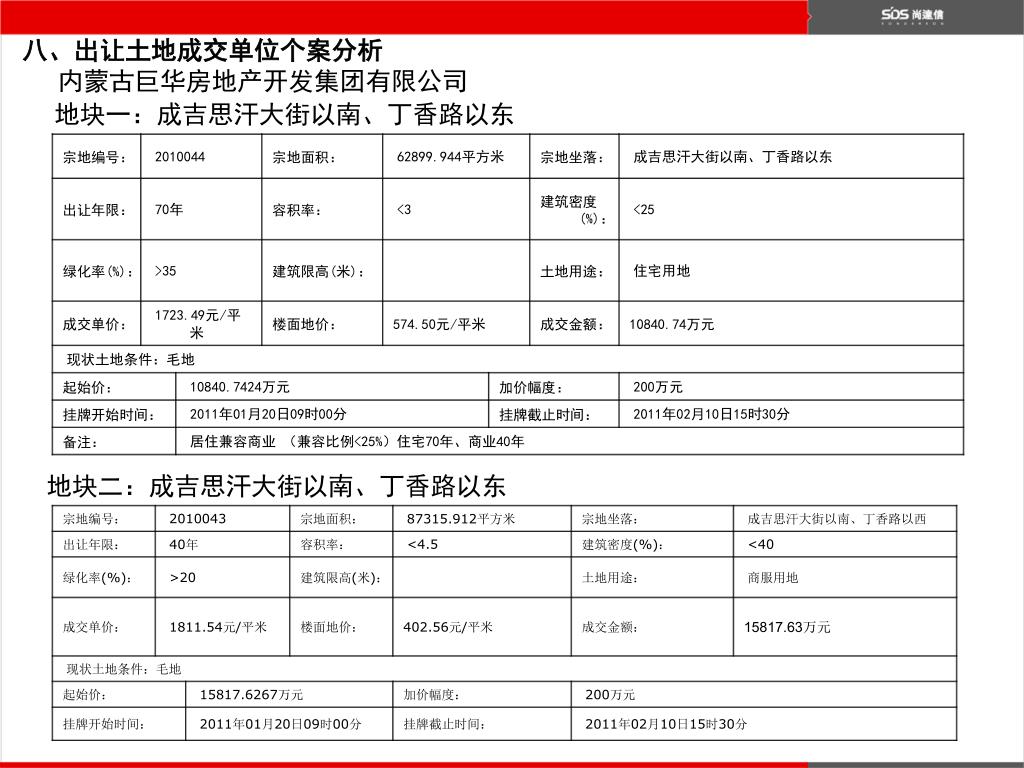Viewport: 1024px width, 768px height.
Task: Click floor area ratio value <4.5
Action: [x=423, y=545]
